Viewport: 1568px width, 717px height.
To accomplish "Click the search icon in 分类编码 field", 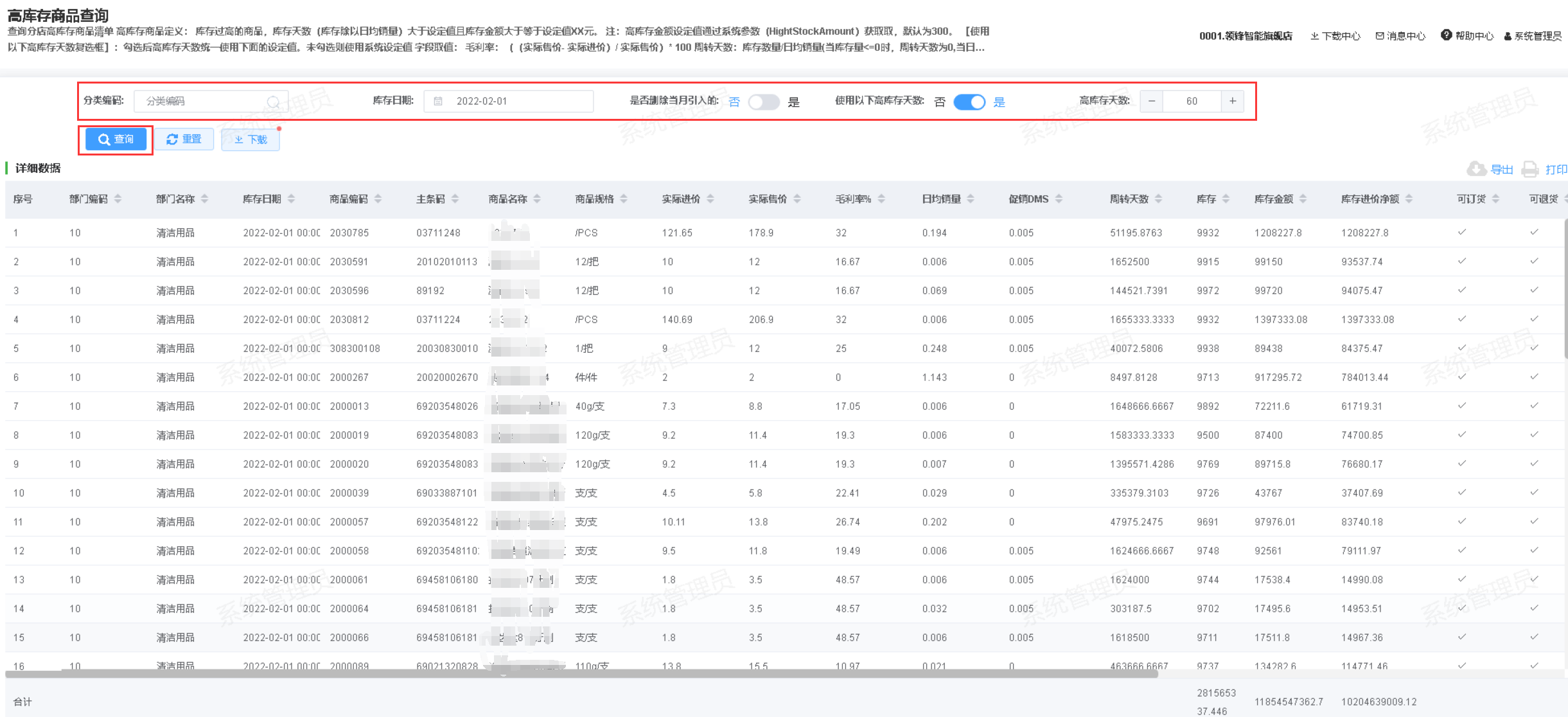I will tap(273, 102).
